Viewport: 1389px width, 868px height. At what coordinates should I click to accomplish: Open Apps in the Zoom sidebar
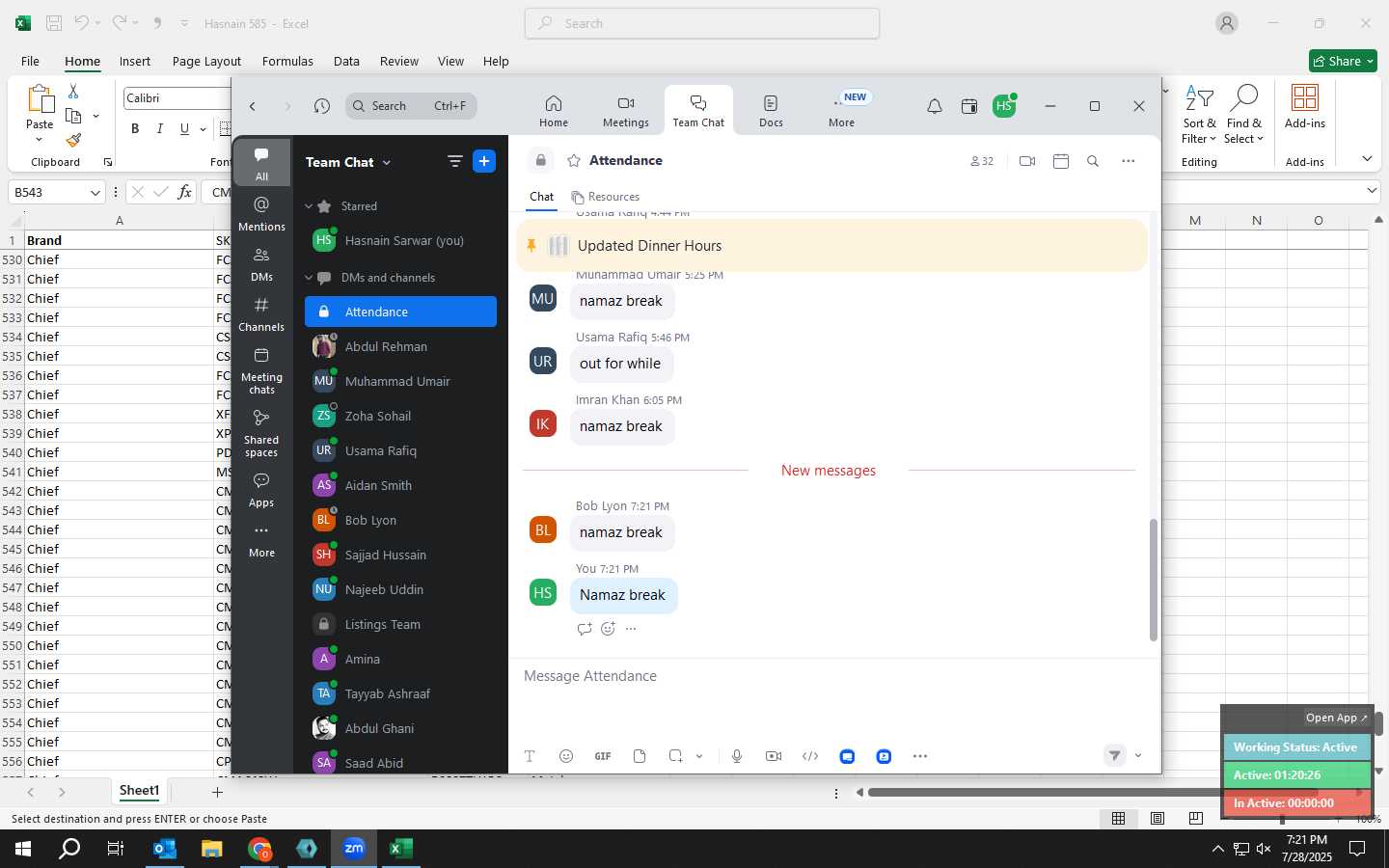(x=261, y=490)
